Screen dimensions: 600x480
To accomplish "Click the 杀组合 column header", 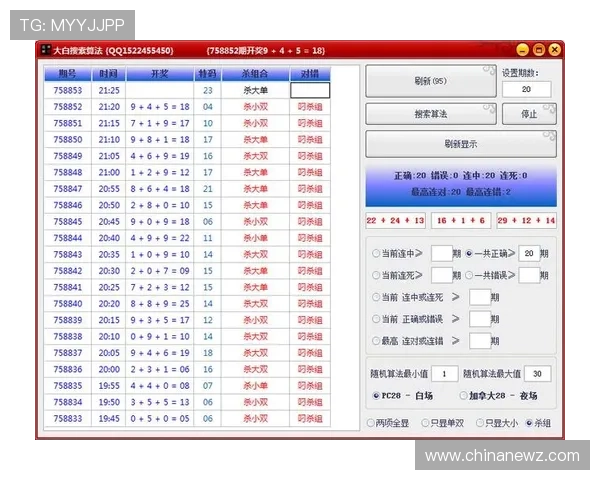I will (x=255, y=73).
